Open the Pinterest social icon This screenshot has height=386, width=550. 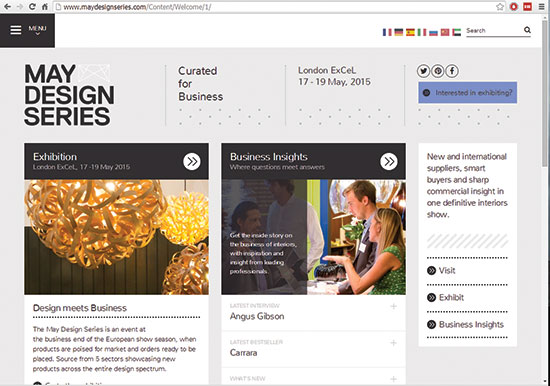tap(438, 71)
